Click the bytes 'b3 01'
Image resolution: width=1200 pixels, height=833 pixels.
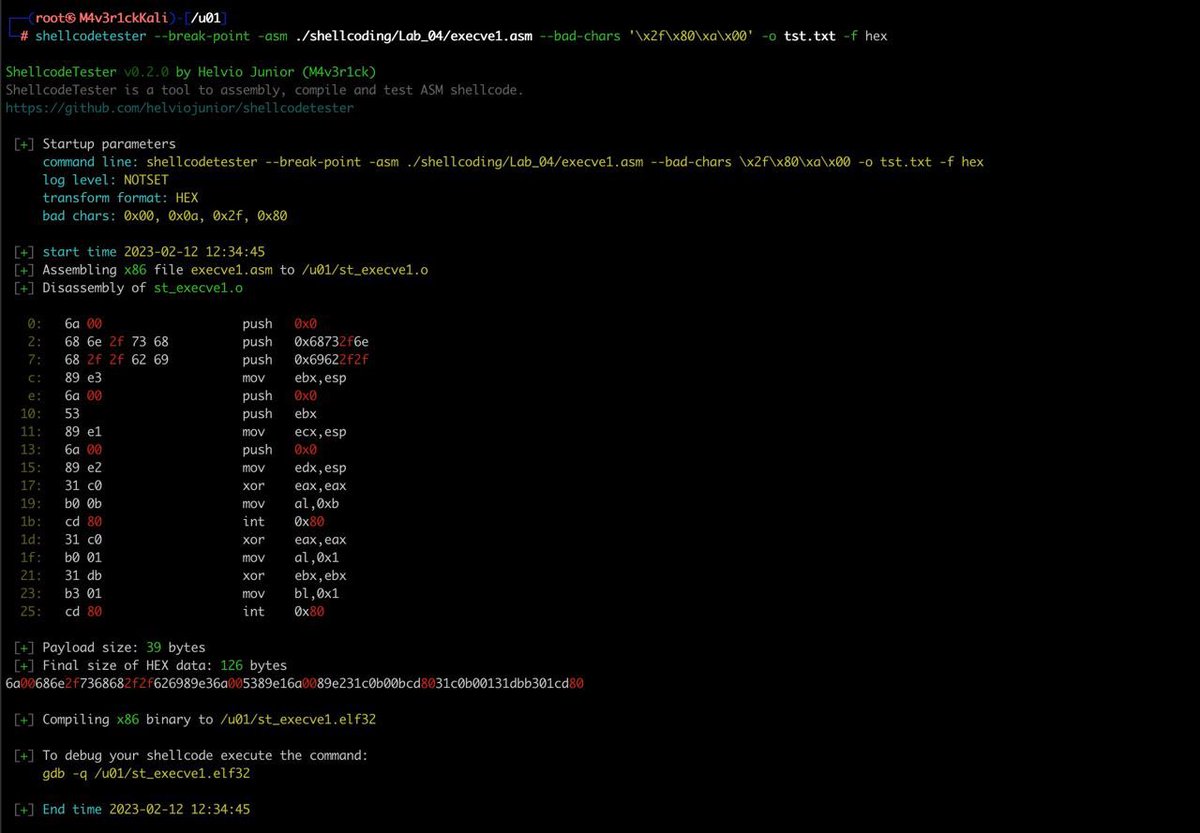pos(82,593)
